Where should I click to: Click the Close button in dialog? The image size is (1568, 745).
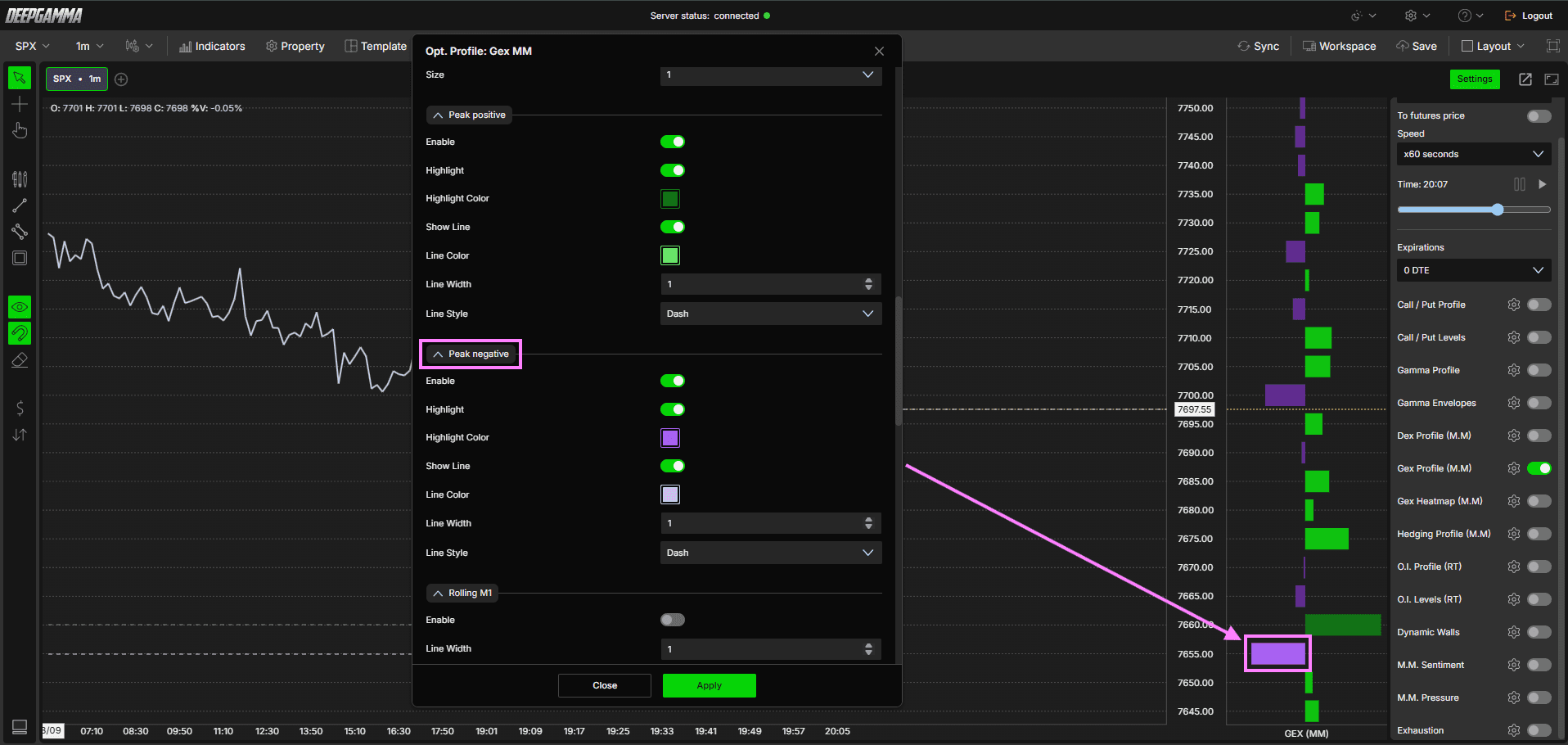point(605,685)
